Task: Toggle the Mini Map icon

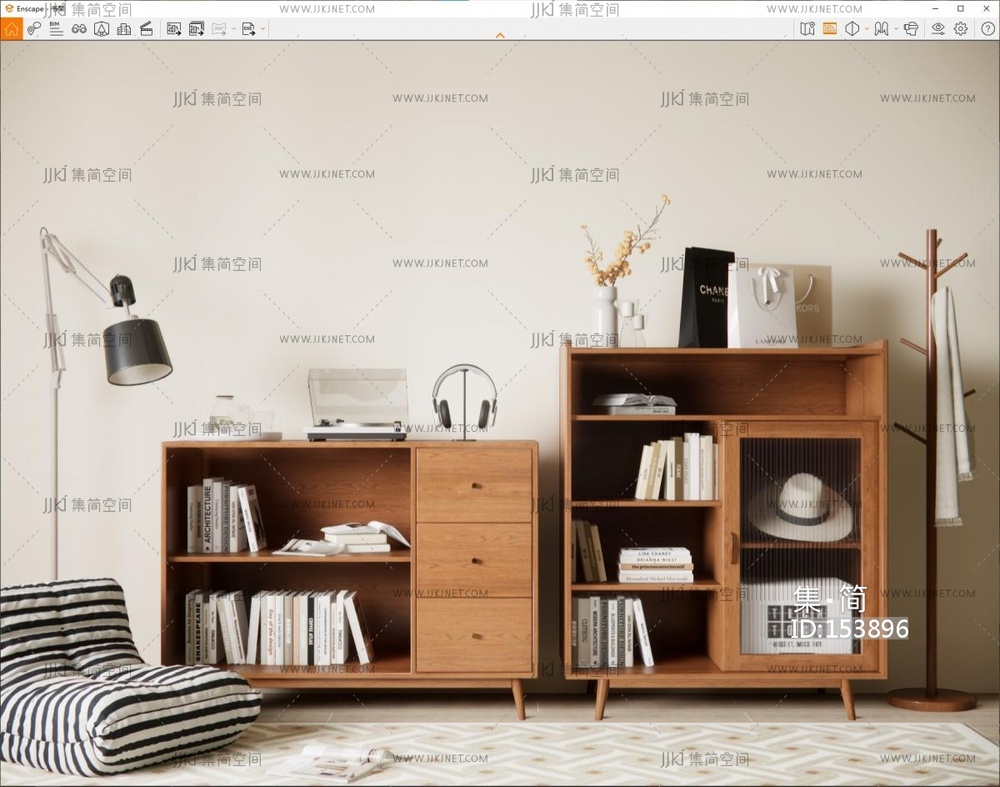Action: coord(808,29)
